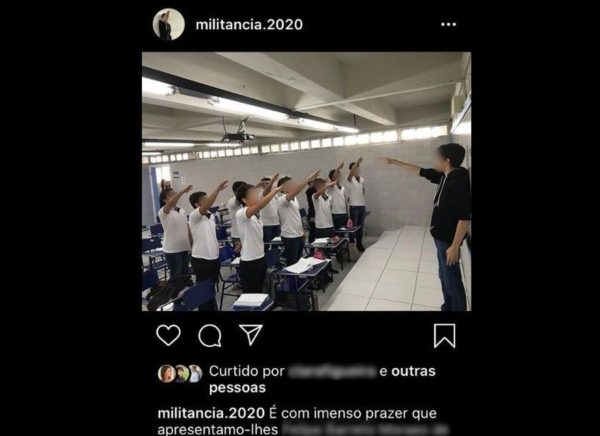Viewport: 600px width, 436px height.
Task: Tap the word apresentamo-lhes in the caption
Action: pyautogui.click(x=218, y=429)
